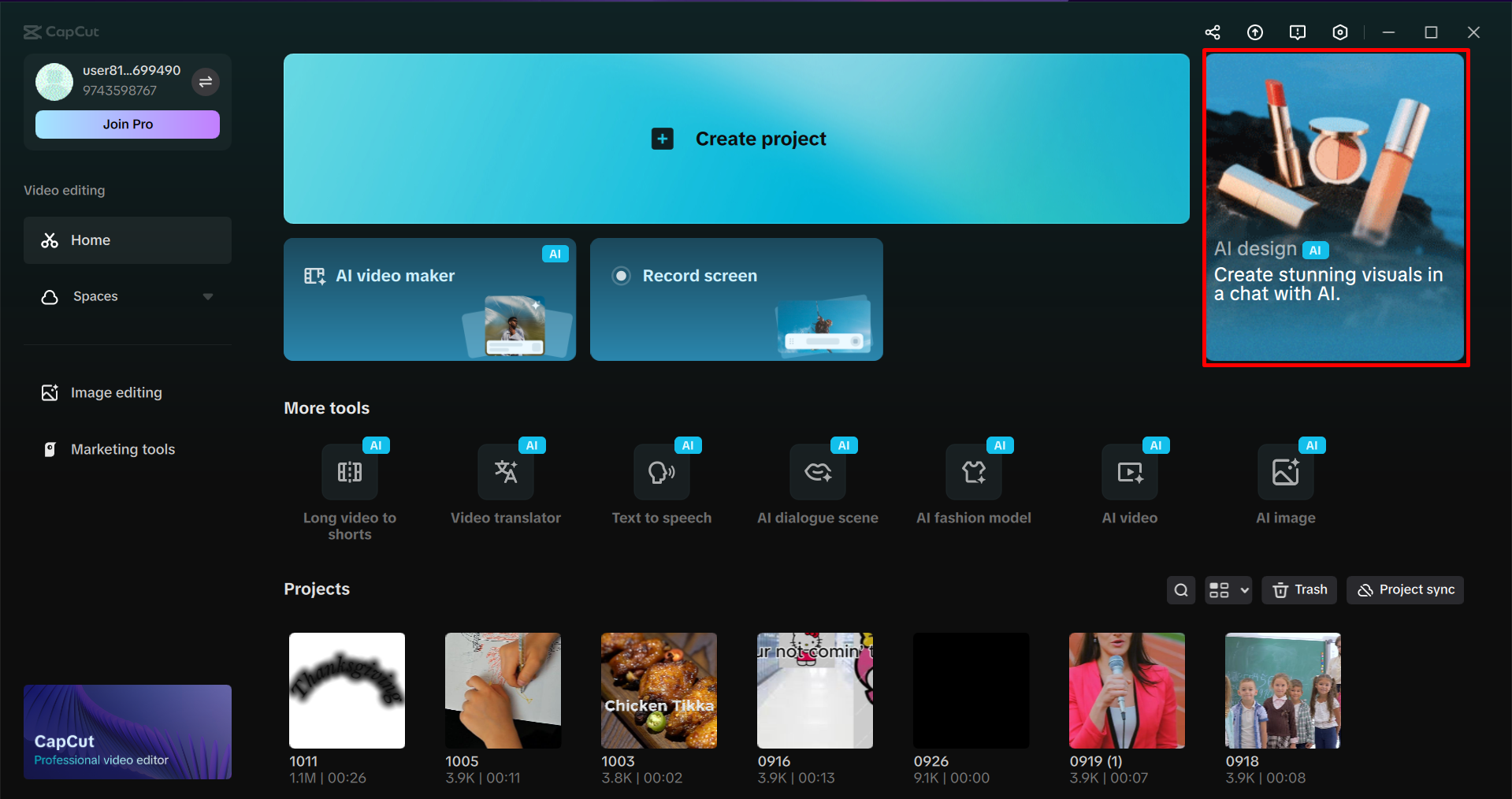Click the Join Pro button
The width and height of the screenshot is (1512, 799).
127,124
